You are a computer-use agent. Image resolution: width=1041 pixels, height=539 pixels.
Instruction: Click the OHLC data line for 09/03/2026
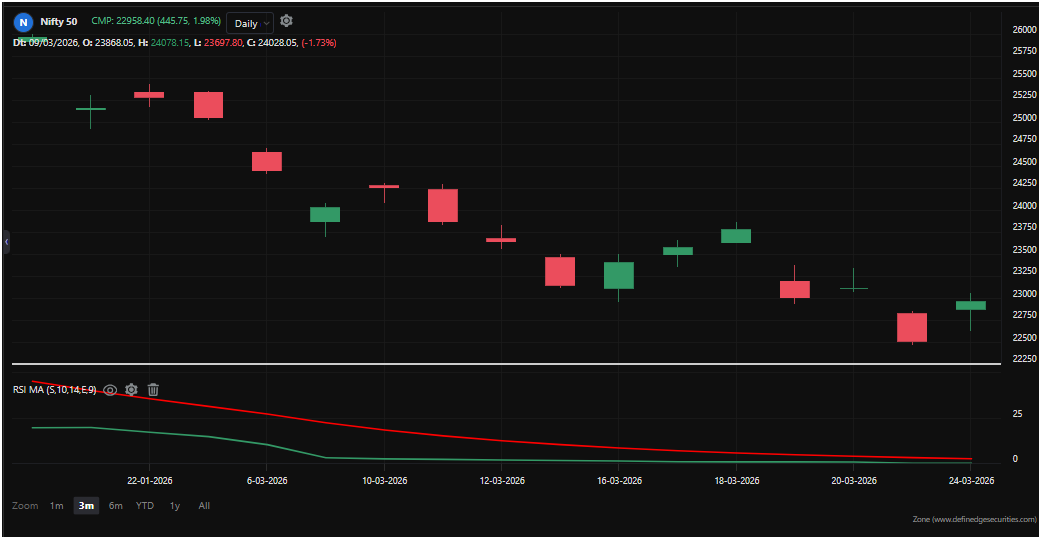[x=174, y=42]
